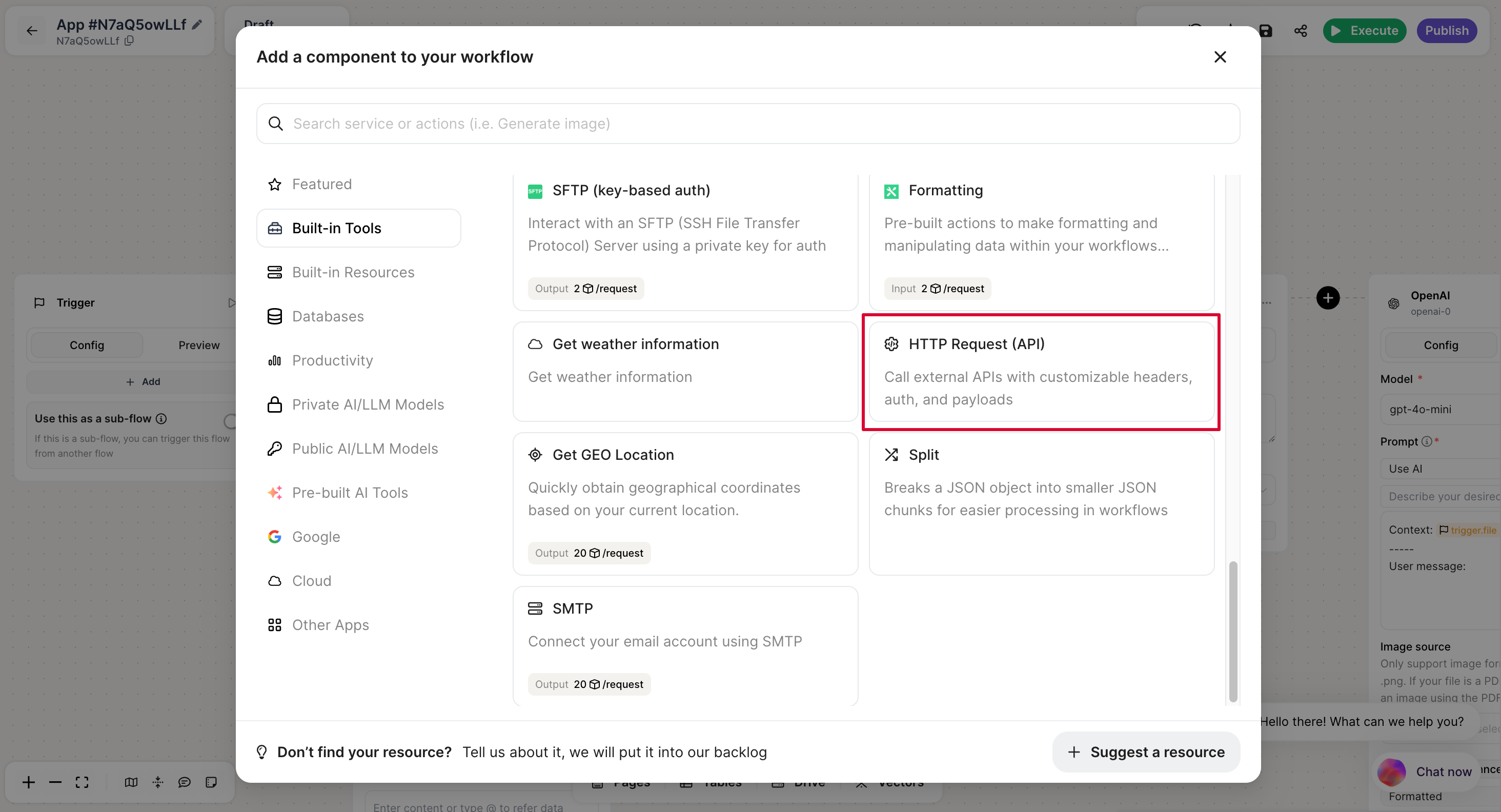This screenshot has width=1501, height=812.
Task: Click the share icon in top bar
Action: click(1300, 31)
